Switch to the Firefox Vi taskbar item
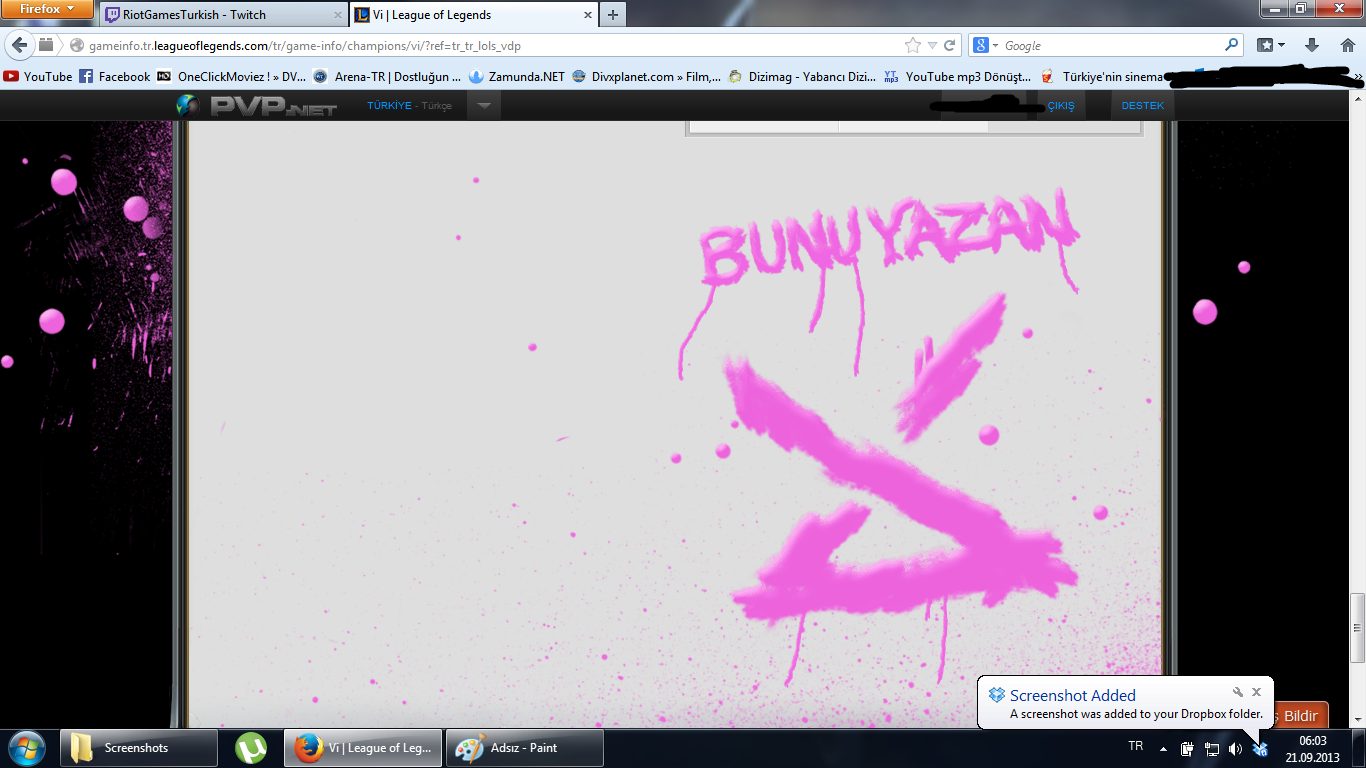This screenshot has height=768, width=1366. coord(363,747)
